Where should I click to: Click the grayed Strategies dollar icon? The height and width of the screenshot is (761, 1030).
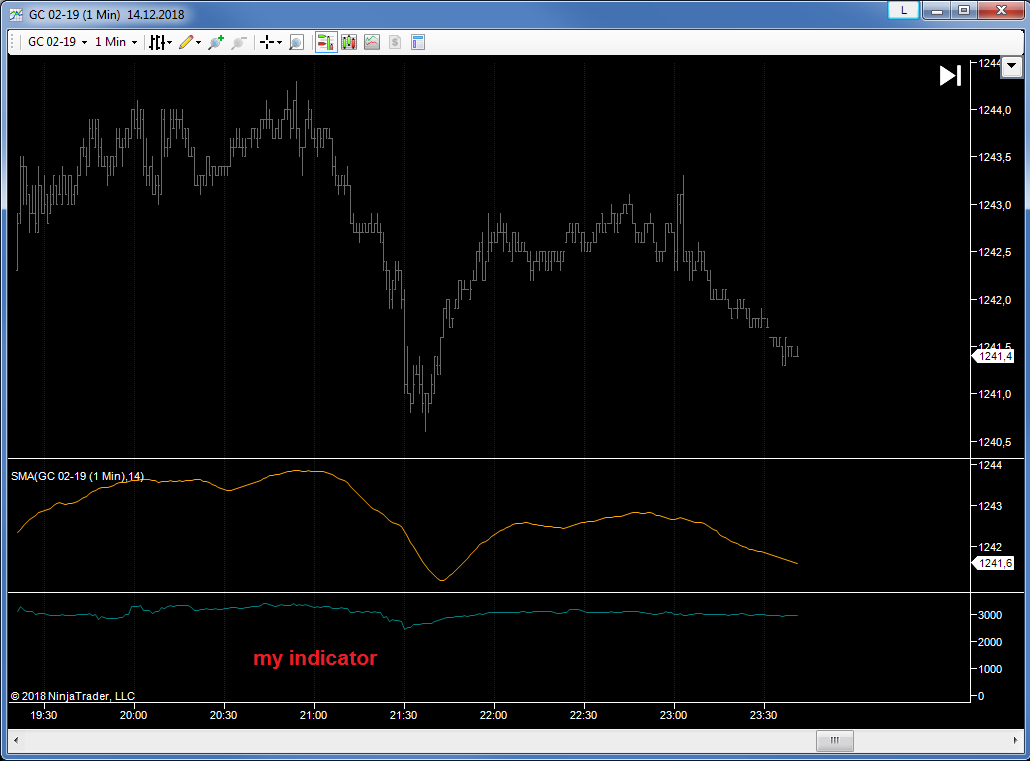[395, 42]
